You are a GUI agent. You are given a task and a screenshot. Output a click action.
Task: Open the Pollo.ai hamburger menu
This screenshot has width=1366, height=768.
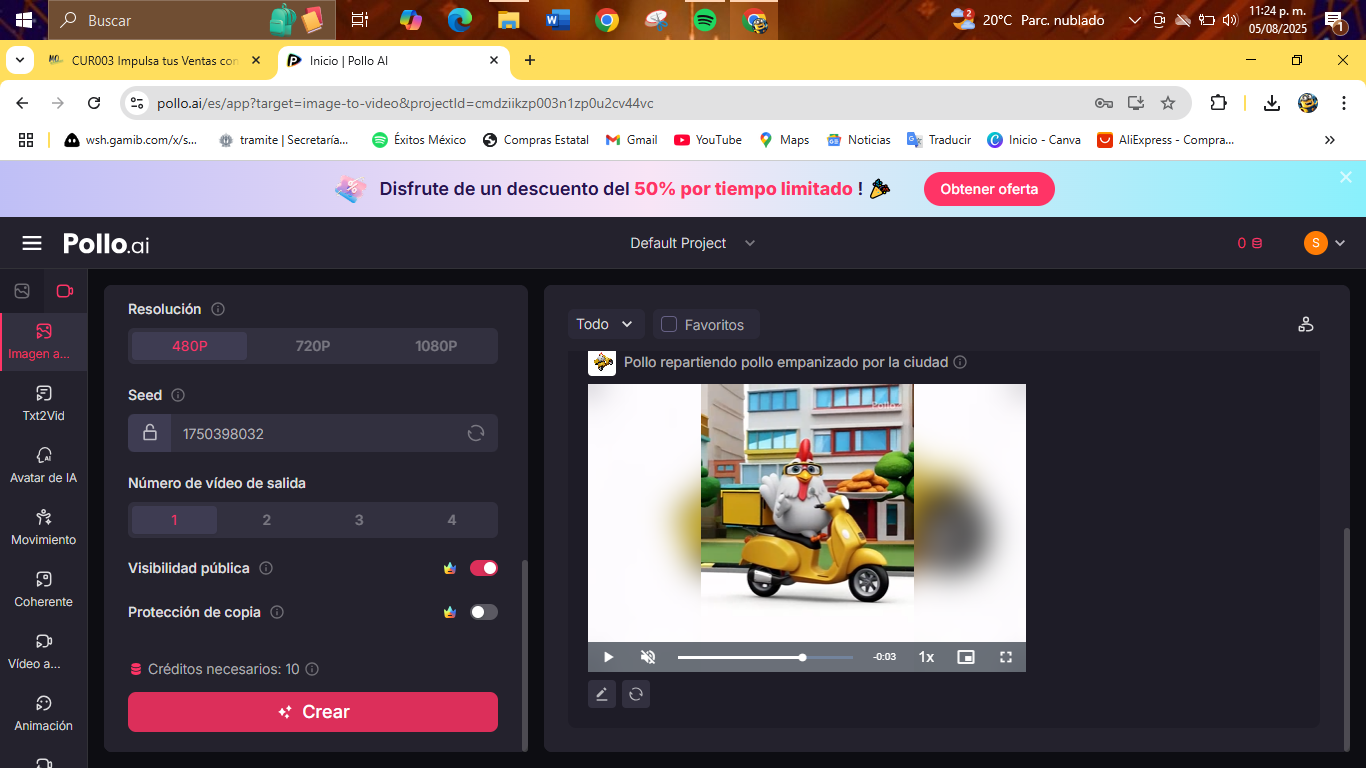[x=32, y=243]
